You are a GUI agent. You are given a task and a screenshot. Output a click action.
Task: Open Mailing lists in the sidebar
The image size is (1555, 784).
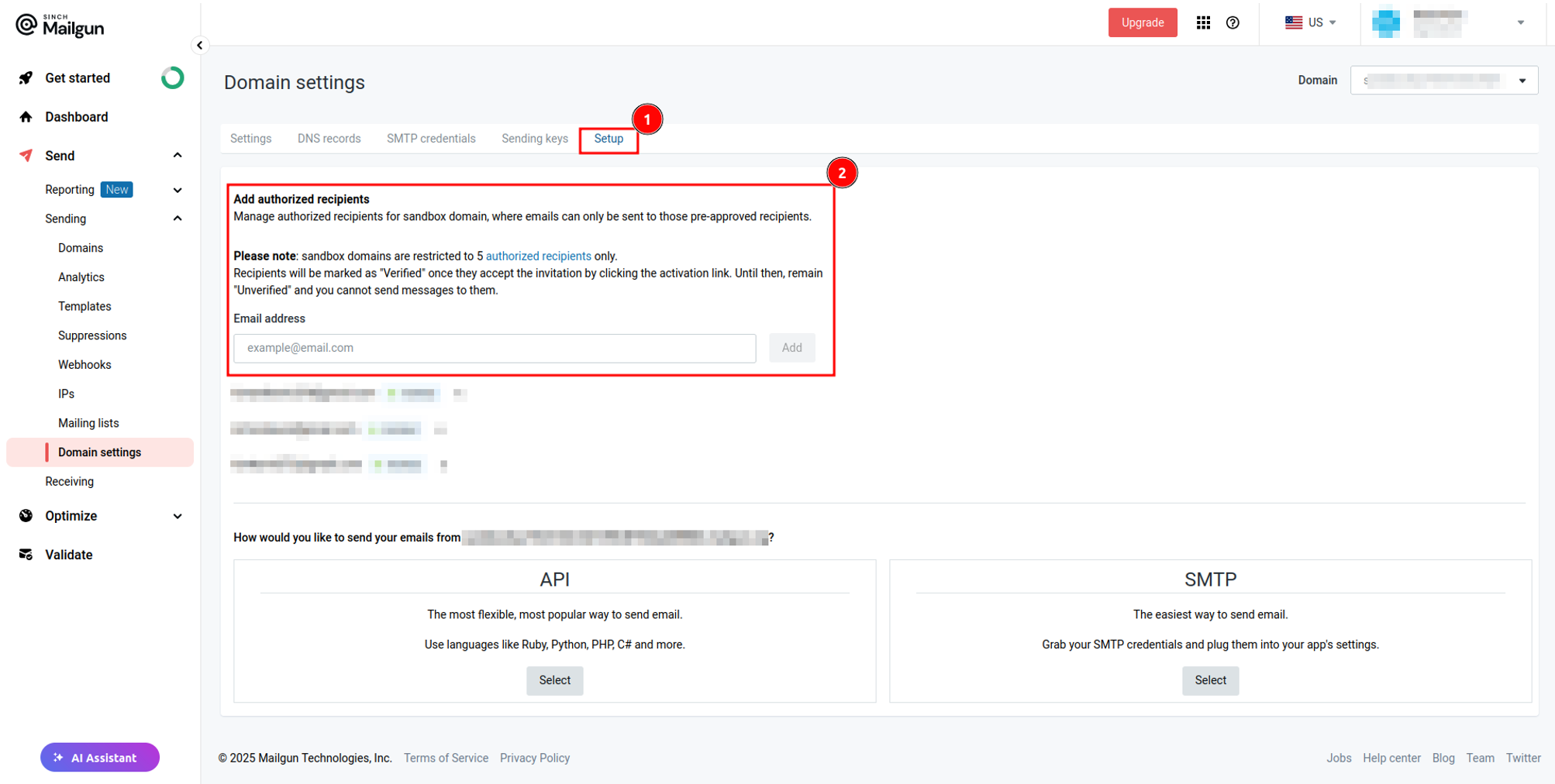coord(88,423)
